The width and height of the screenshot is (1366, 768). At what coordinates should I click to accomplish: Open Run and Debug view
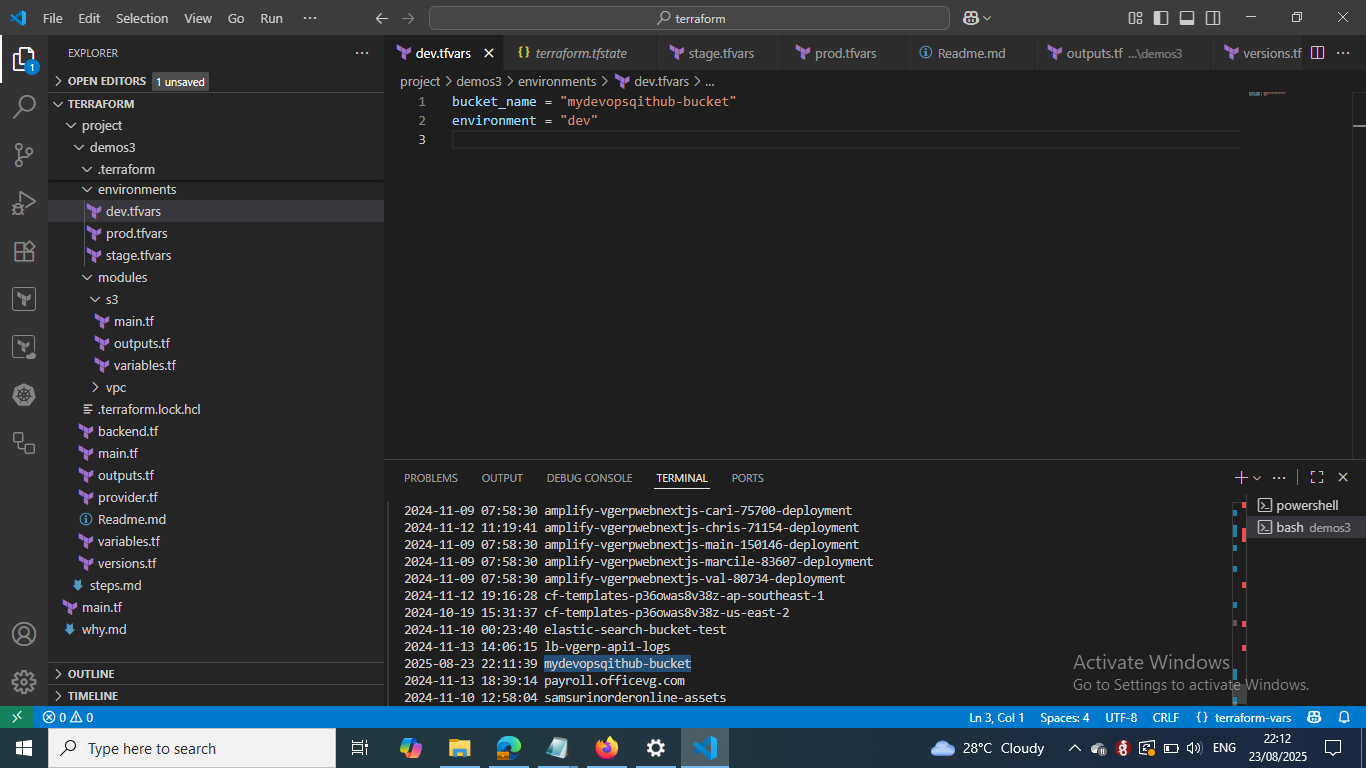[24, 203]
